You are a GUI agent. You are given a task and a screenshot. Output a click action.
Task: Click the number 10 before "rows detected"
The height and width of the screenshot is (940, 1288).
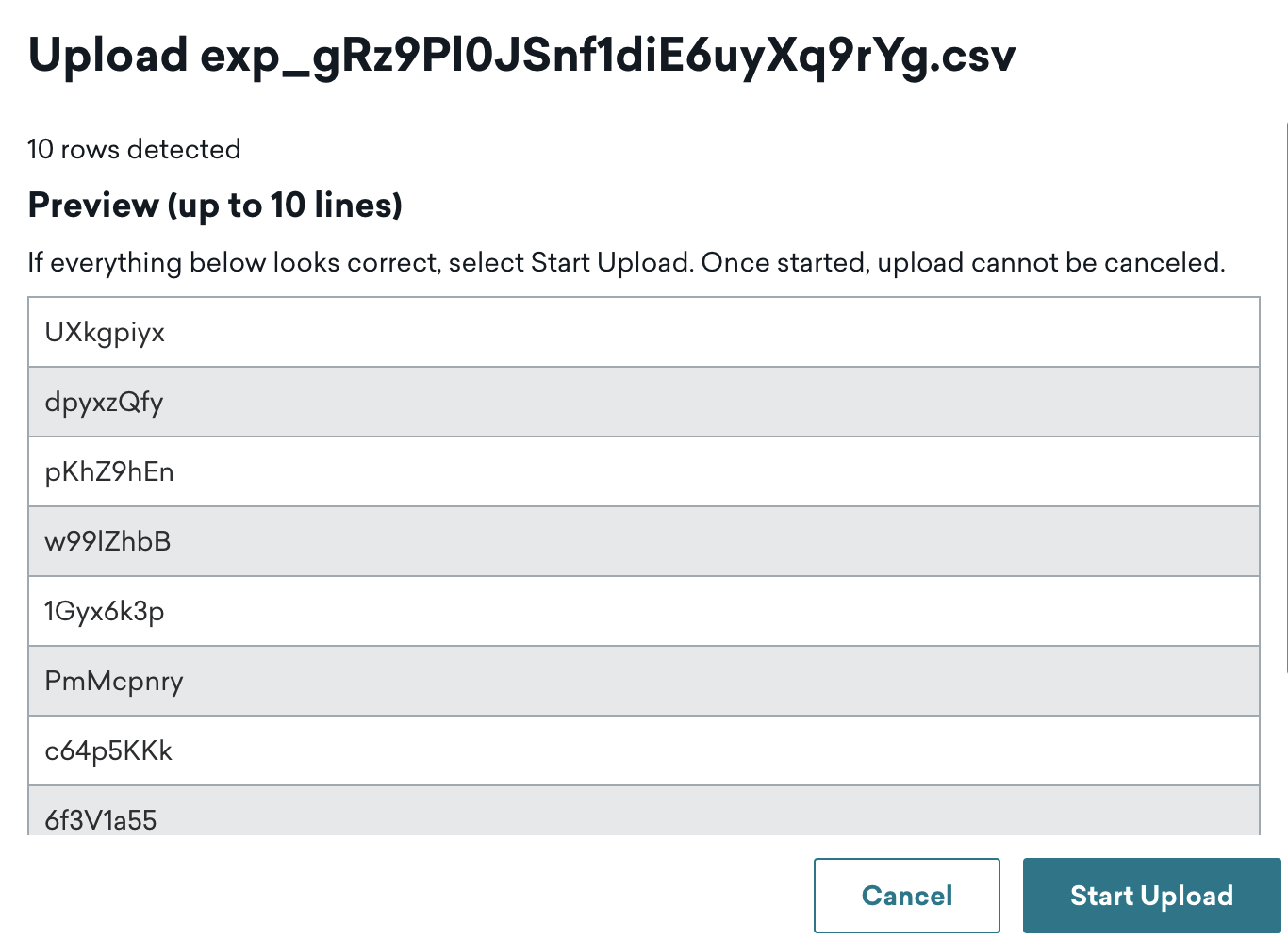coord(40,149)
